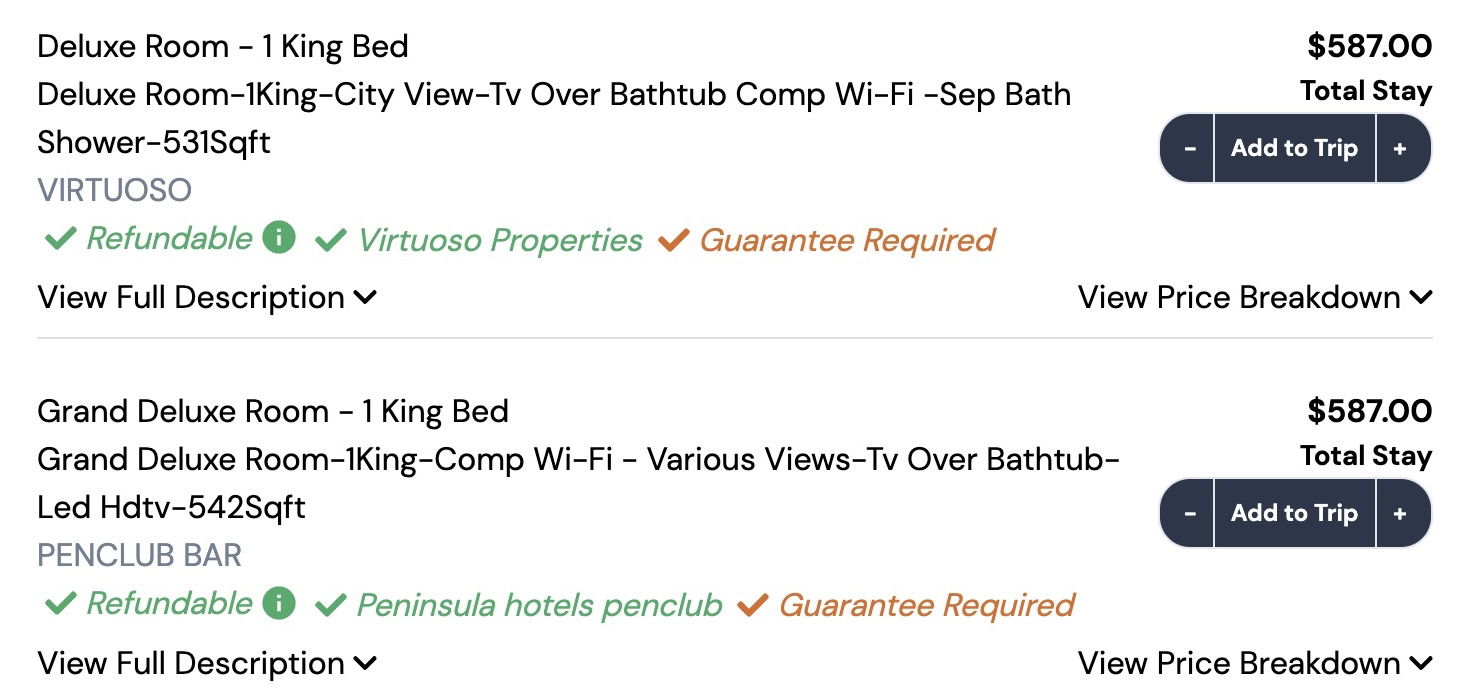1471x700 pixels.
Task: Expand Deluxe Room View Price Breakdown
Action: tap(1254, 297)
